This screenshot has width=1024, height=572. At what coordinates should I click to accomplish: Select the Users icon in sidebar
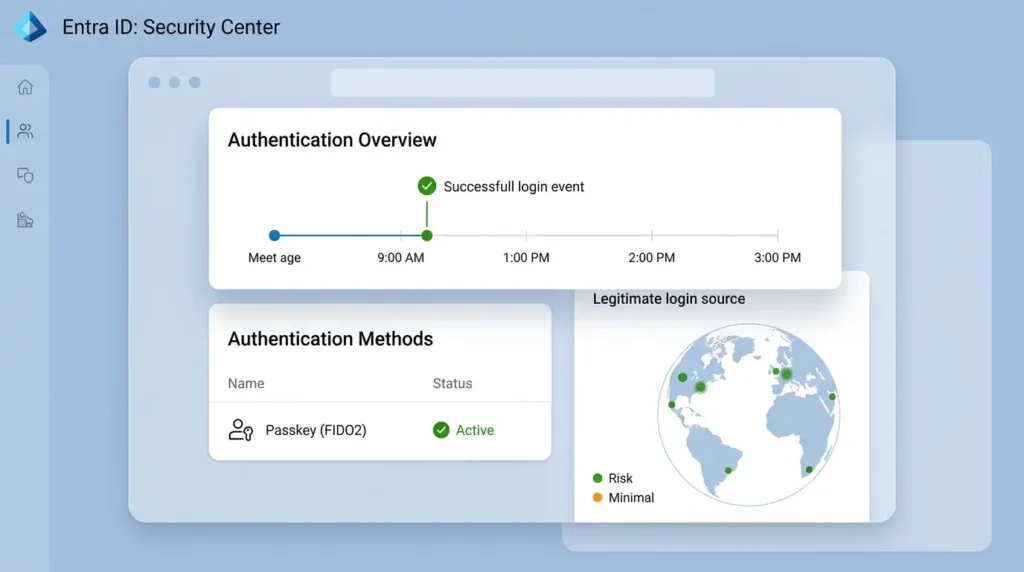click(25, 131)
